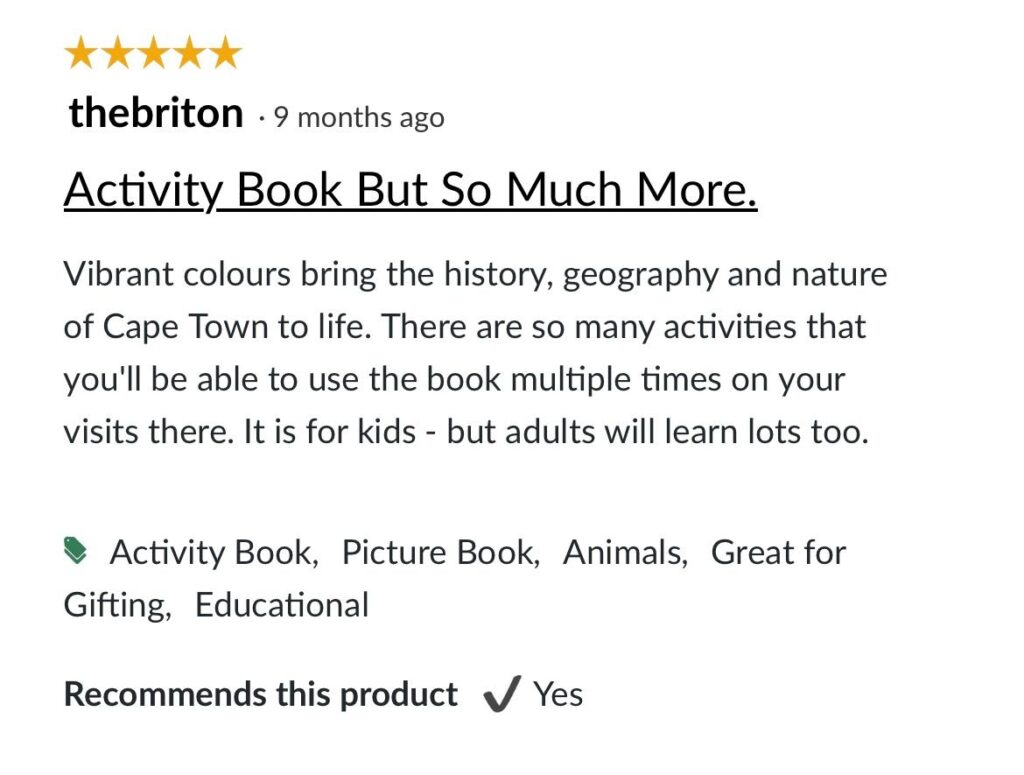Select the Picture Book tag
The height and width of the screenshot is (775, 1024).
point(440,552)
